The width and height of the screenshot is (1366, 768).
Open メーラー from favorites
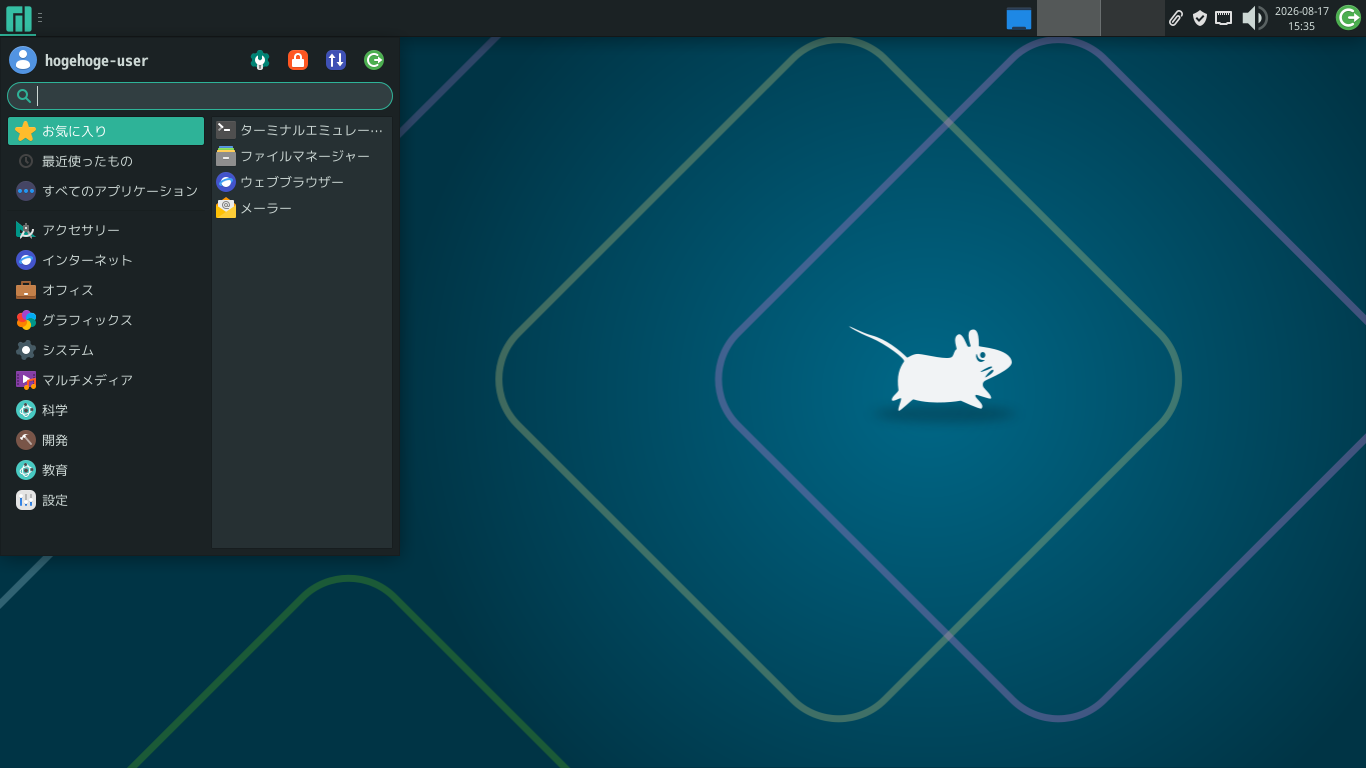[302, 208]
